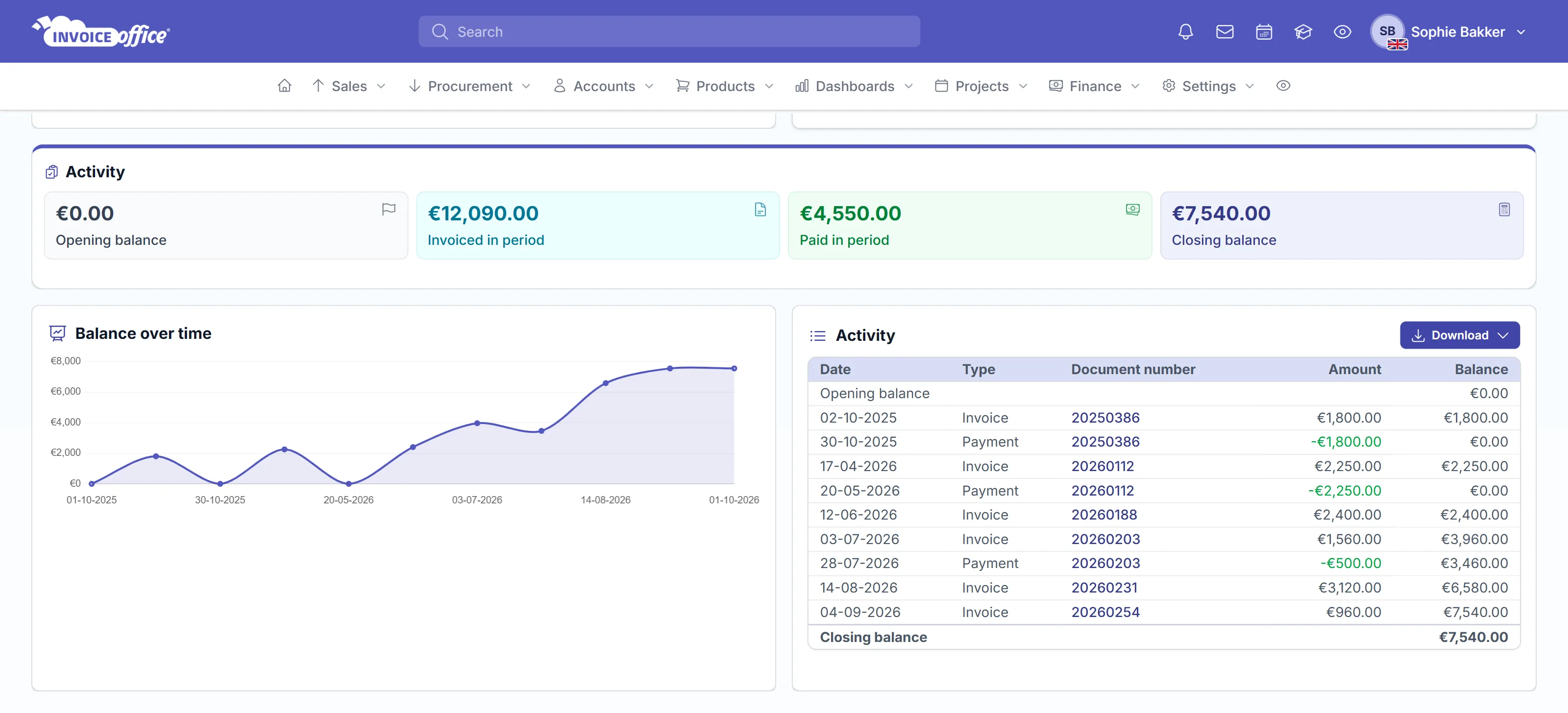1568x713 pixels.
Task: Click the download arrow icon
Action: (x=1418, y=335)
